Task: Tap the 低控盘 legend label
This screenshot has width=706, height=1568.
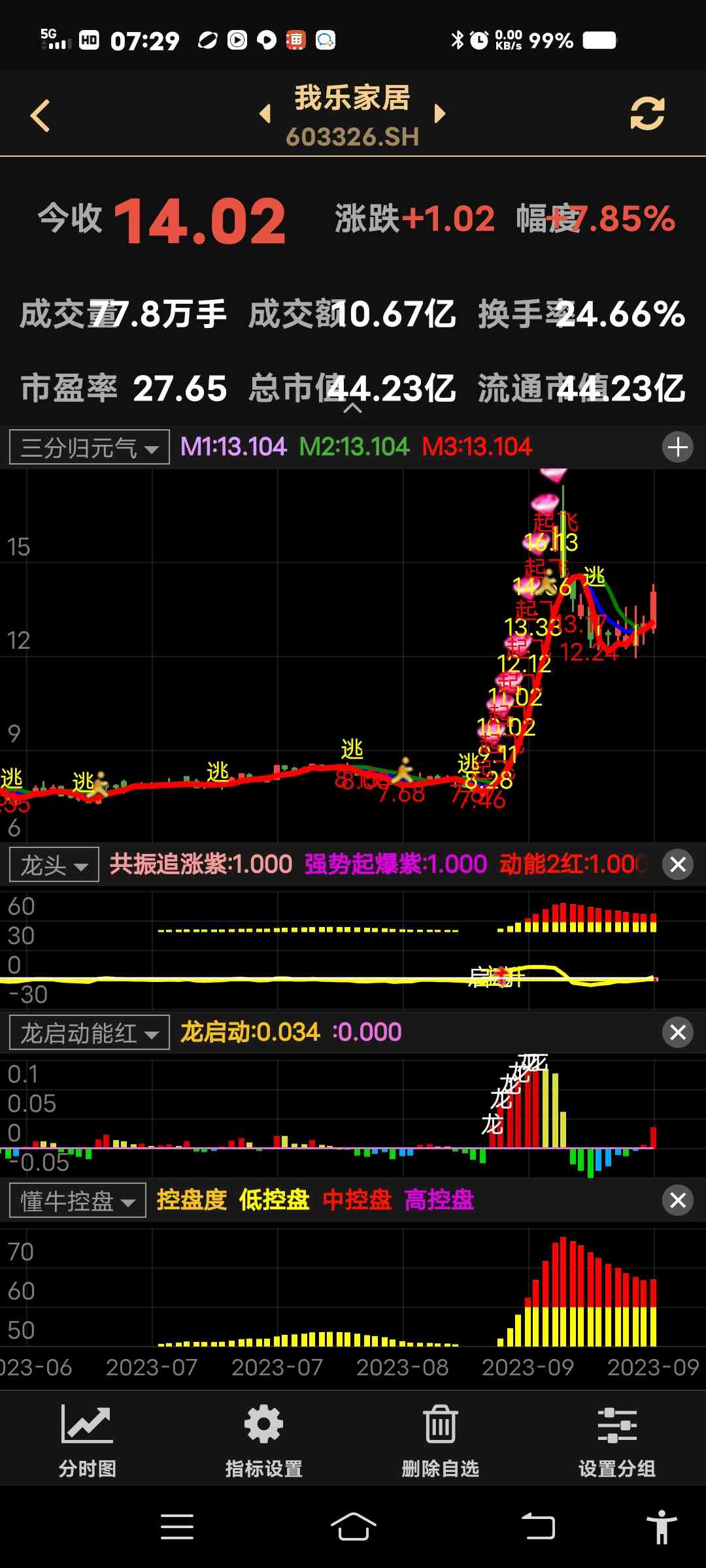Action: [274, 1200]
